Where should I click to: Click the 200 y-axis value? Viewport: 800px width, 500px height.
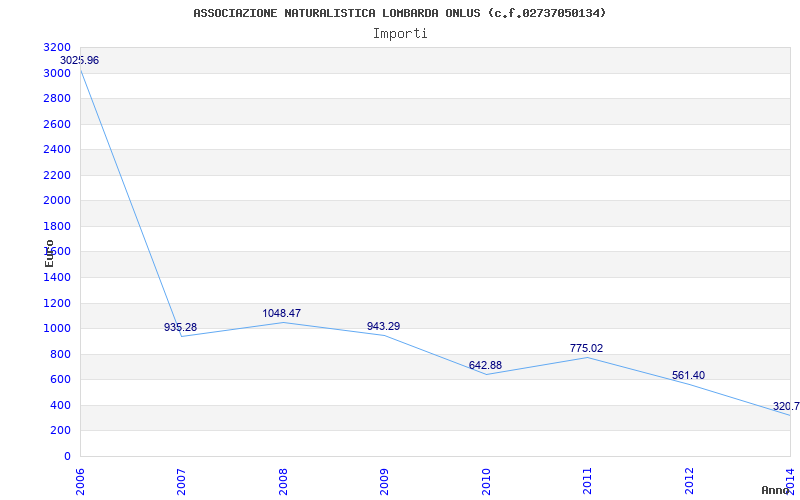tap(61, 431)
